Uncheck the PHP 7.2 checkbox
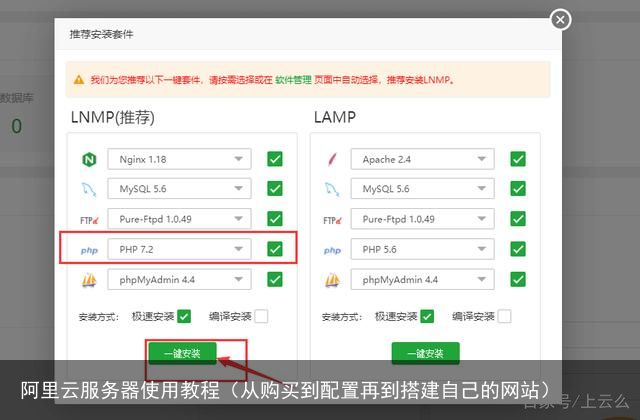This screenshot has width=640, height=420. (x=275, y=249)
